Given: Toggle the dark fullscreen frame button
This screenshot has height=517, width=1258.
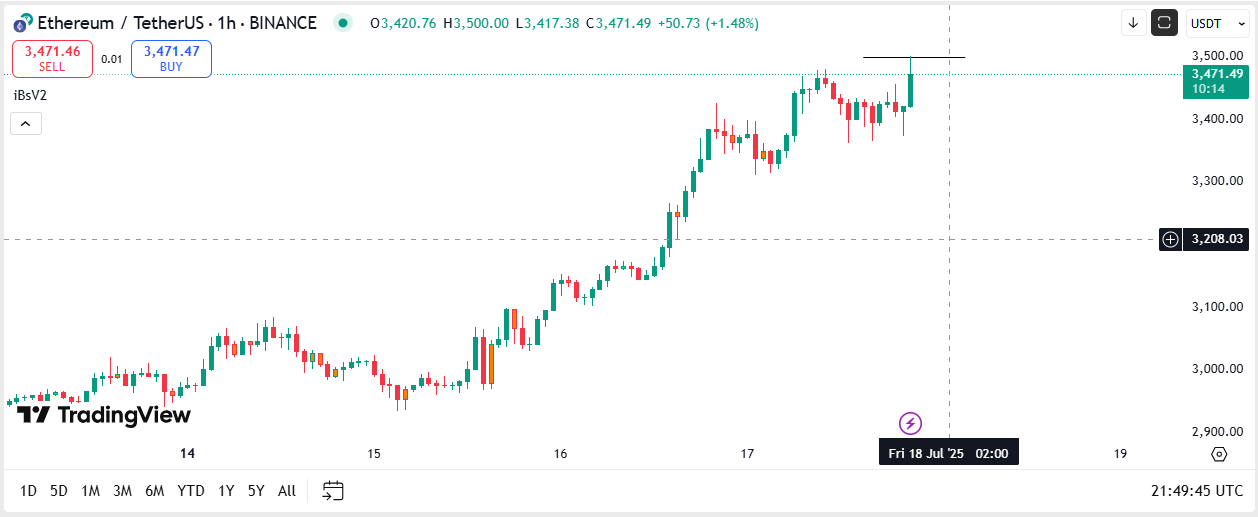Looking at the screenshot, I should tap(1164, 23).
